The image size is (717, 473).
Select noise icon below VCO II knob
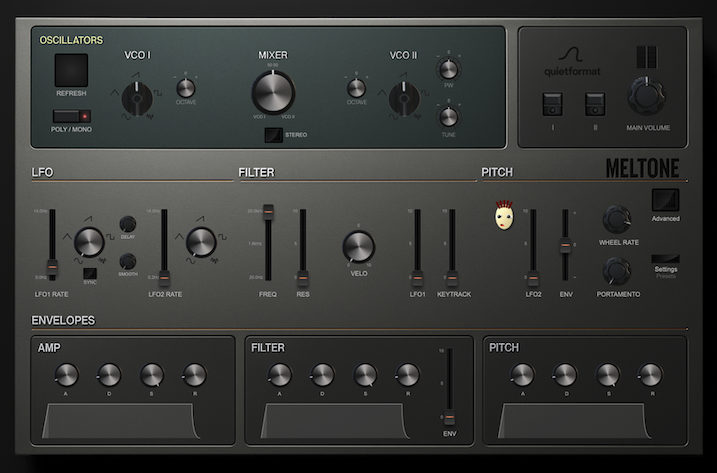(x=417, y=117)
